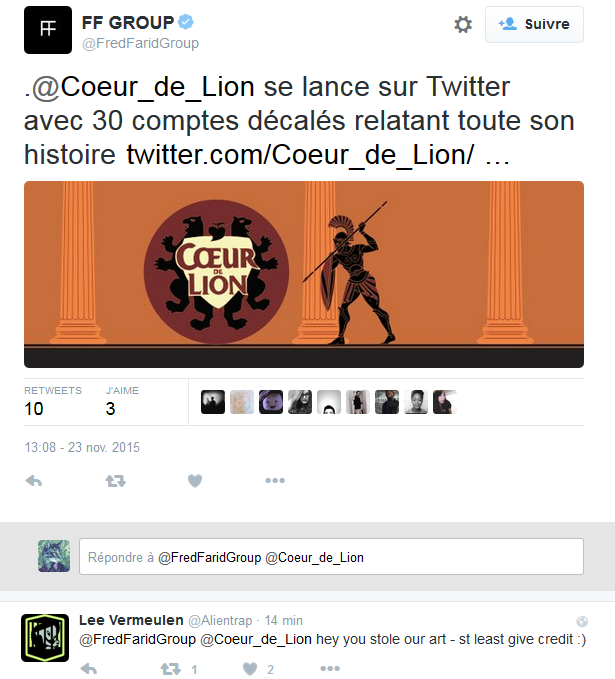Screen dimensions: 615x679
Task: Show the list of 10 retweets
Action: tap(53, 402)
